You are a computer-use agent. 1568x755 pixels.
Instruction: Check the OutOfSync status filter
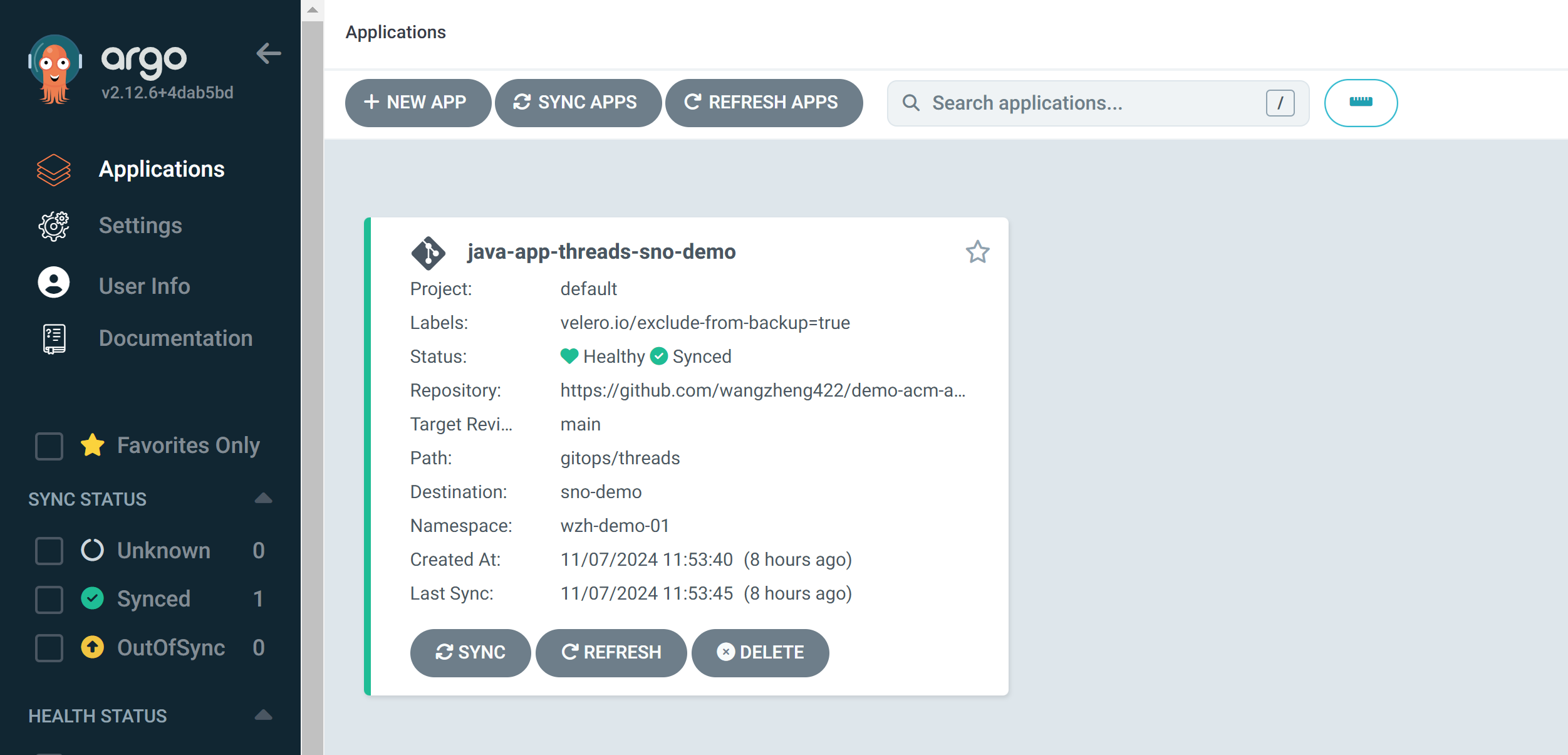[x=49, y=648]
